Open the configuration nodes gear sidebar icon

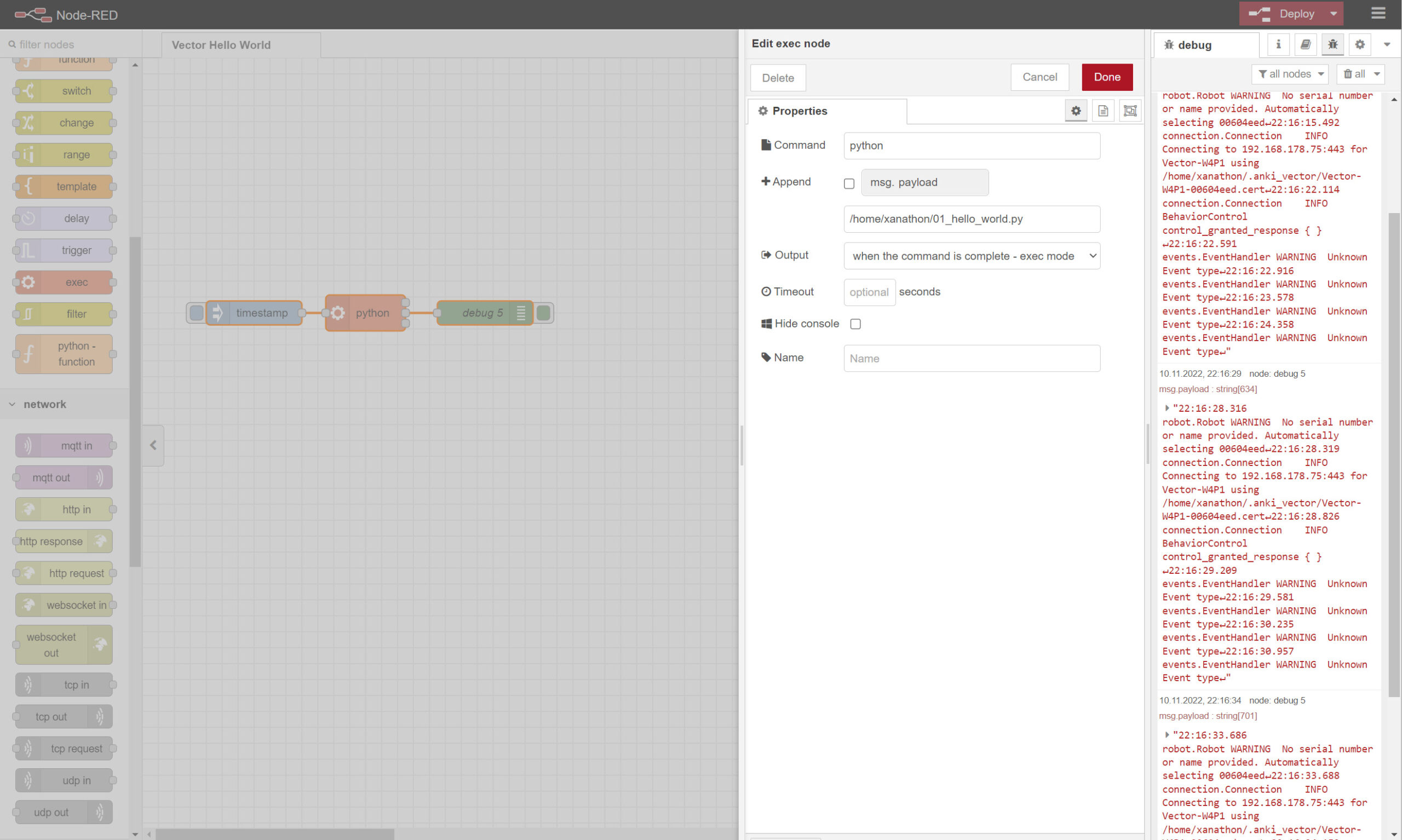click(x=1359, y=44)
